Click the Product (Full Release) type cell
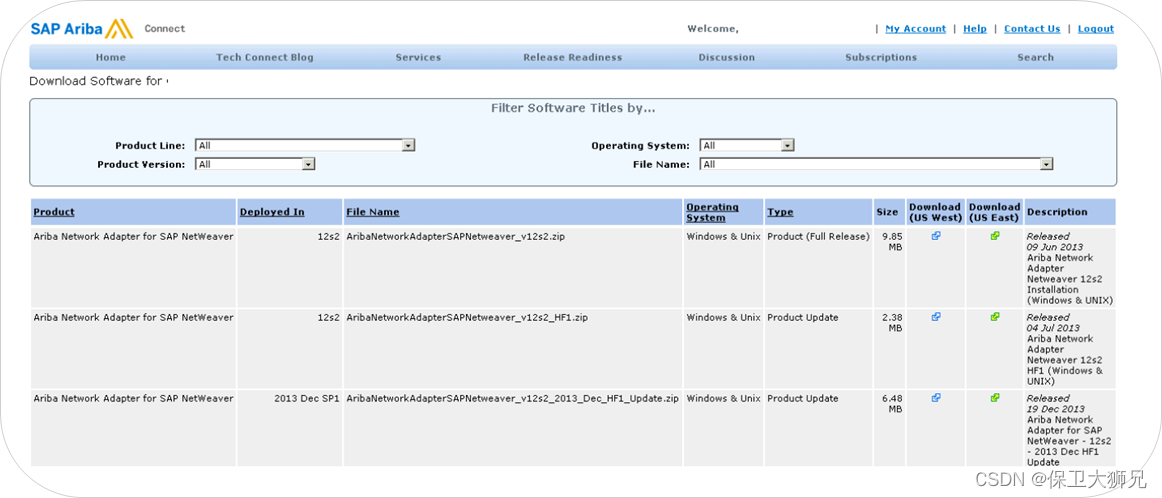 pyautogui.click(x=818, y=236)
